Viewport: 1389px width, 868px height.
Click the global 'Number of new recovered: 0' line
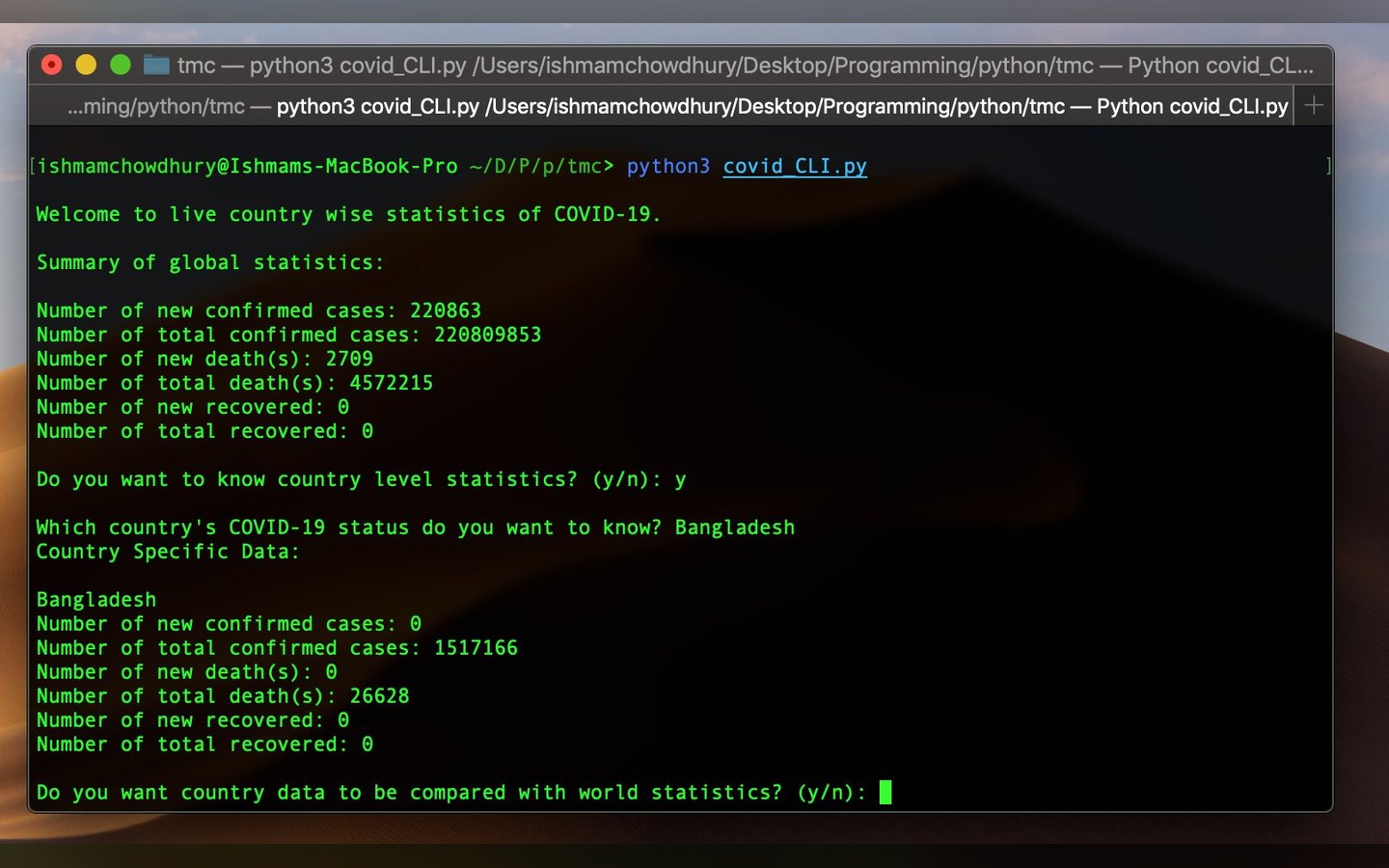pyautogui.click(x=193, y=407)
